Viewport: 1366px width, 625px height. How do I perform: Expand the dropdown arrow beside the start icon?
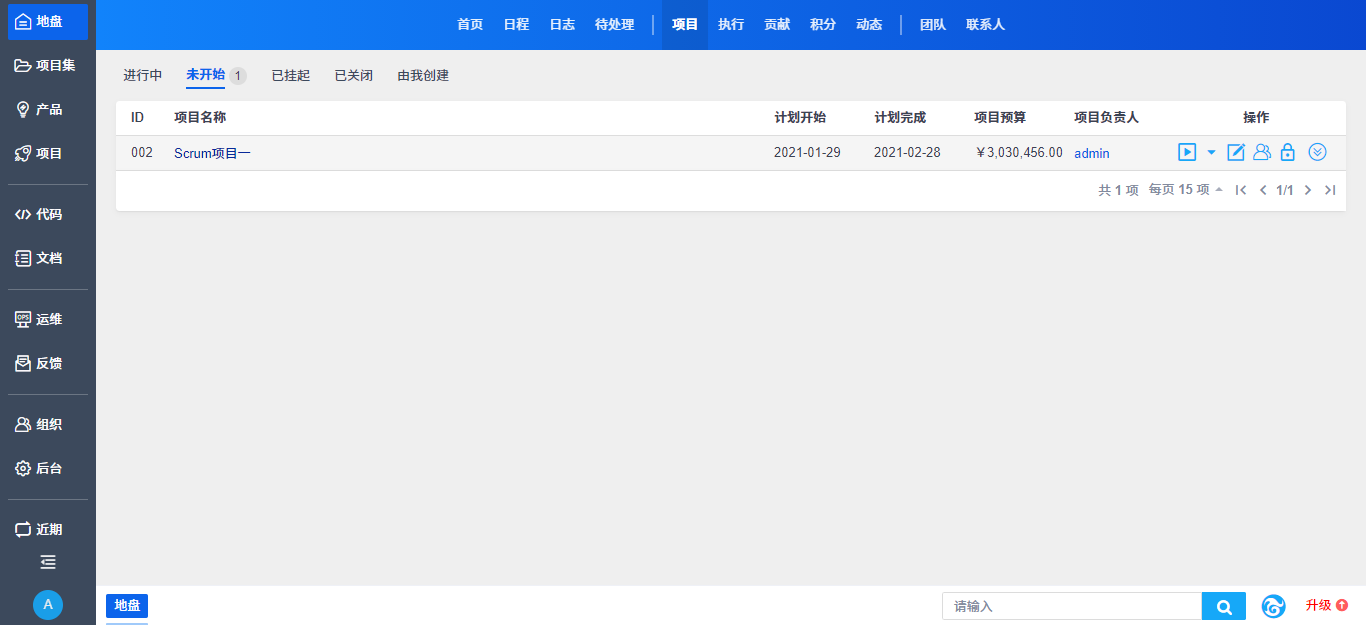pyautogui.click(x=1211, y=153)
